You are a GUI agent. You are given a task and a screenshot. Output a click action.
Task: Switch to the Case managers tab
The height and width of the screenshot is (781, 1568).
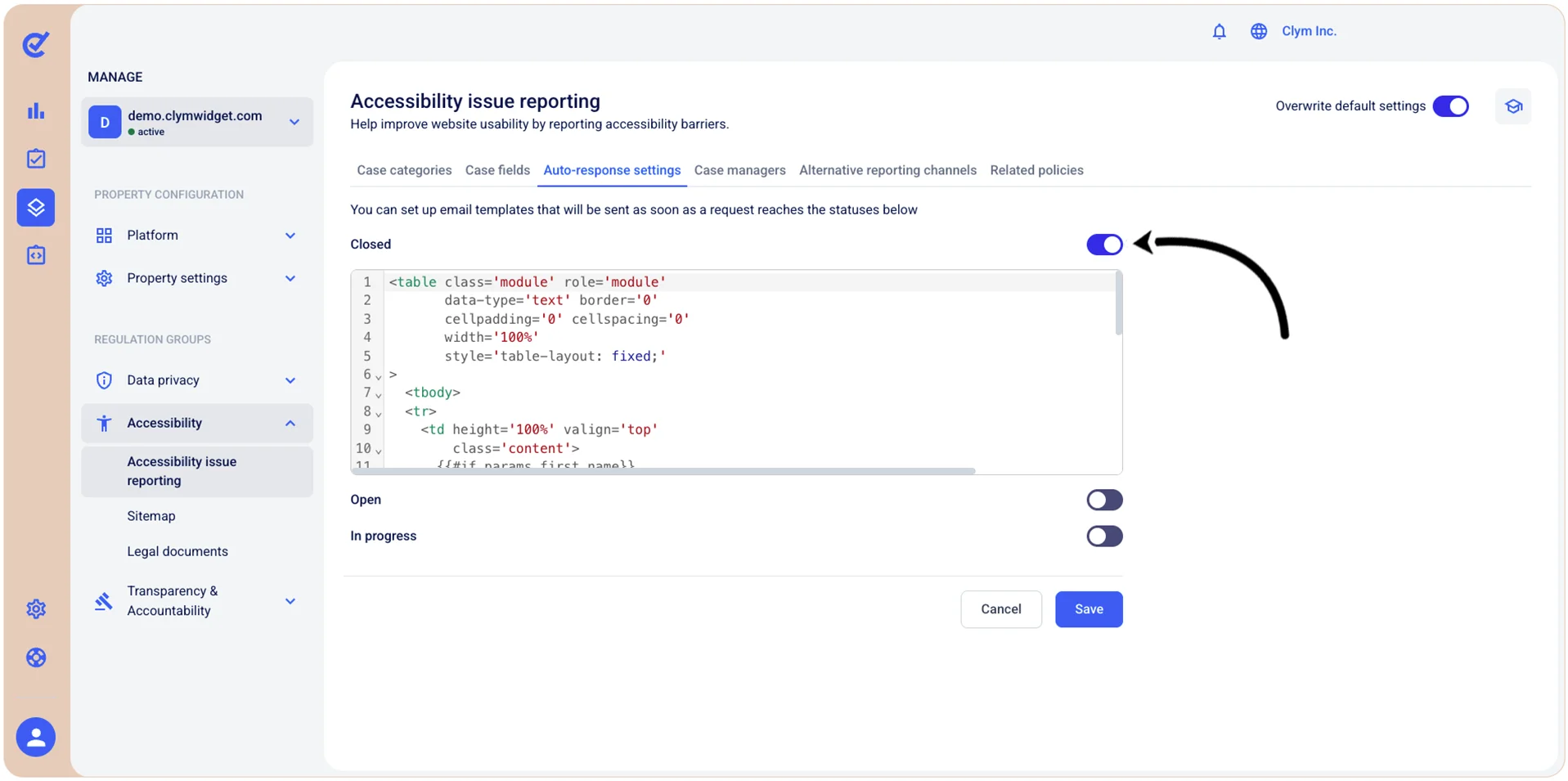pyautogui.click(x=739, y=170)
